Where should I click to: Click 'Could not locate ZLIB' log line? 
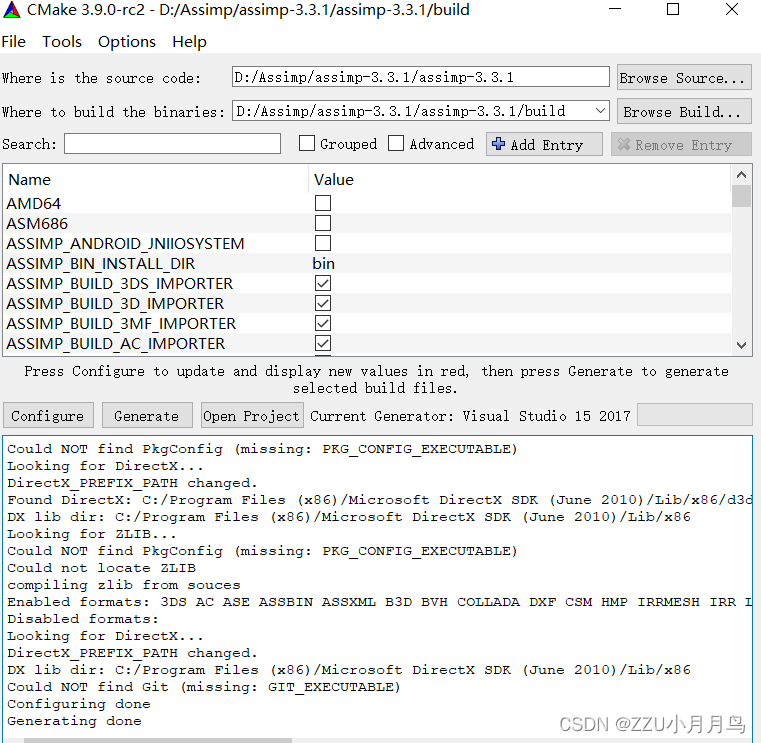point(101,568)
